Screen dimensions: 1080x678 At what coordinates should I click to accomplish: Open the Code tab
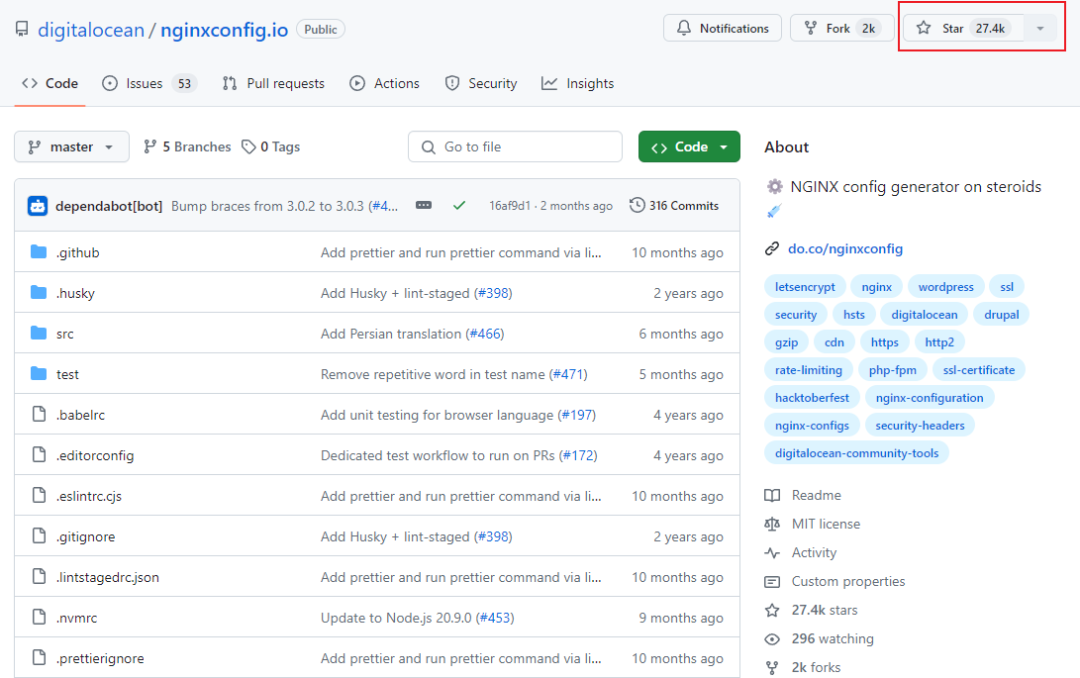(x=50, y=83)
